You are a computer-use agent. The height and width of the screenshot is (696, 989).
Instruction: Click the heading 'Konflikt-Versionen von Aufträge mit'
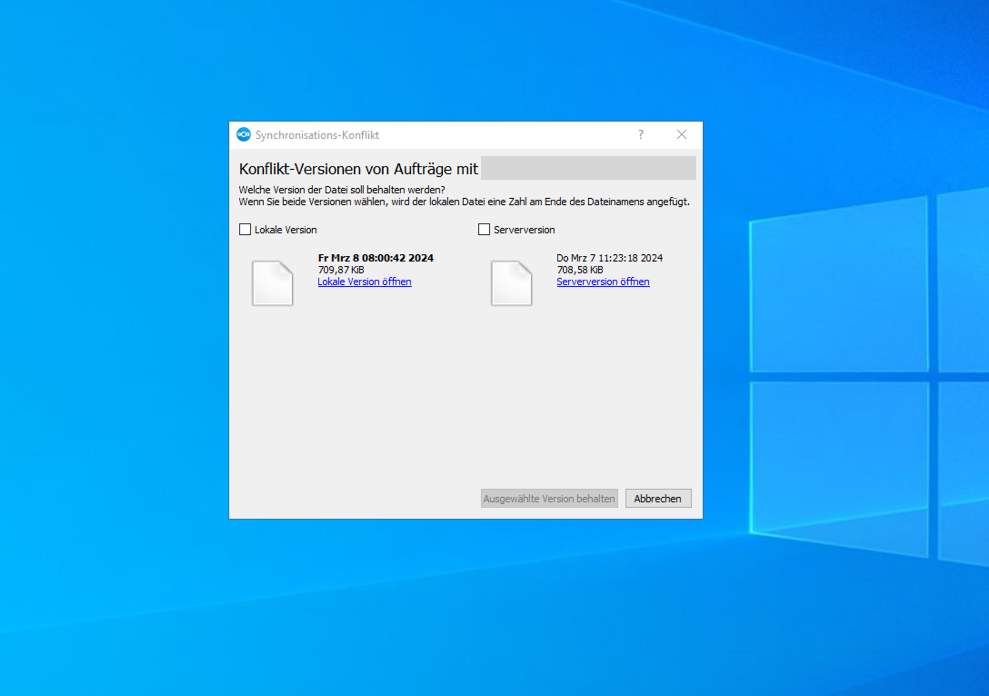358,169
